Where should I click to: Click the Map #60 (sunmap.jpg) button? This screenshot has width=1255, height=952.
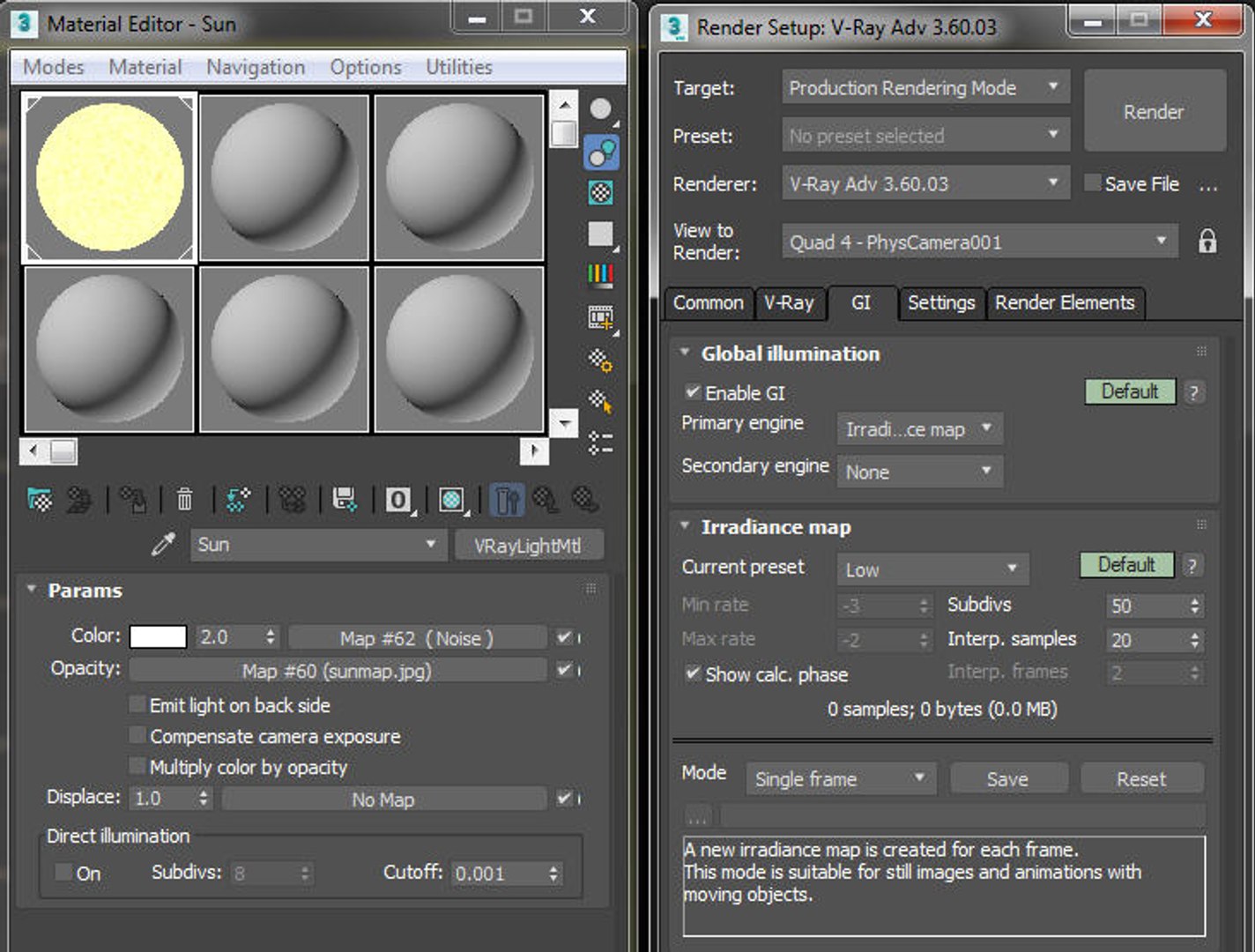pos(338,671)
